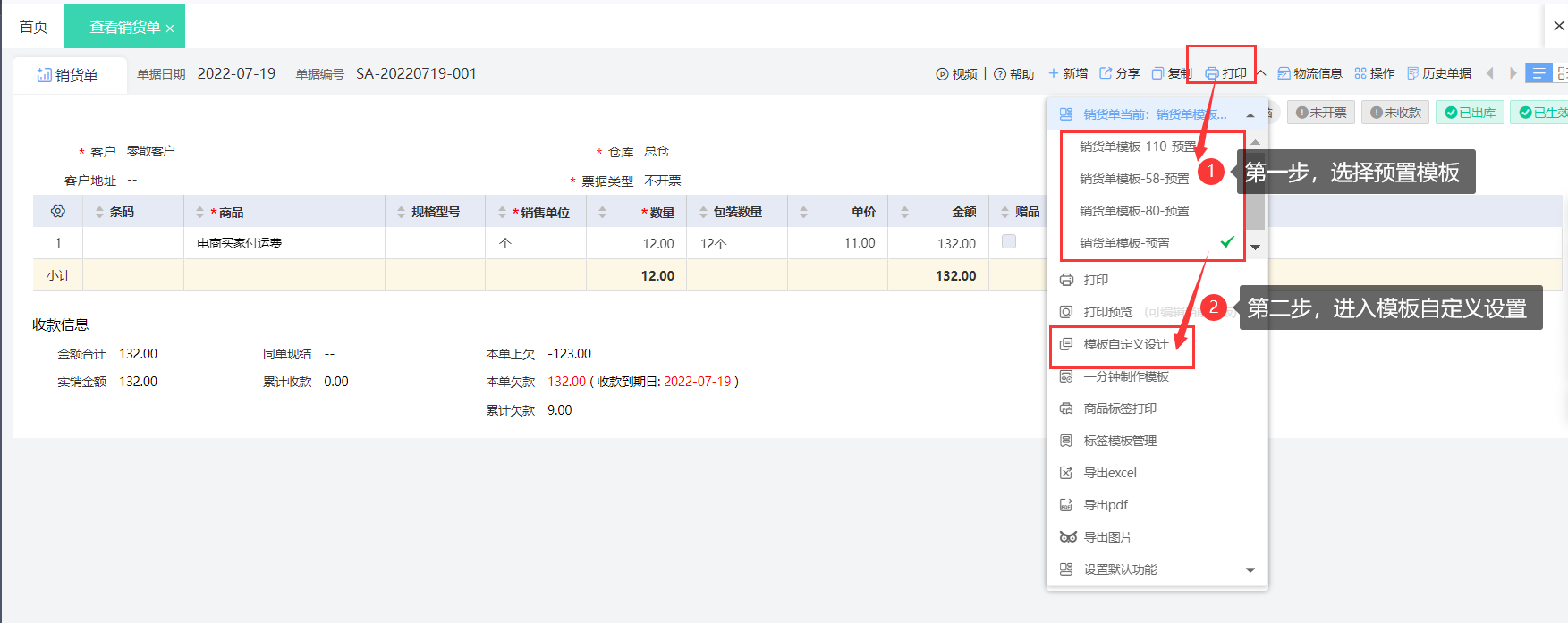Open the 操作 operations dropdown
Viewport: 1568px width, 623px height.
[1375, 73]
